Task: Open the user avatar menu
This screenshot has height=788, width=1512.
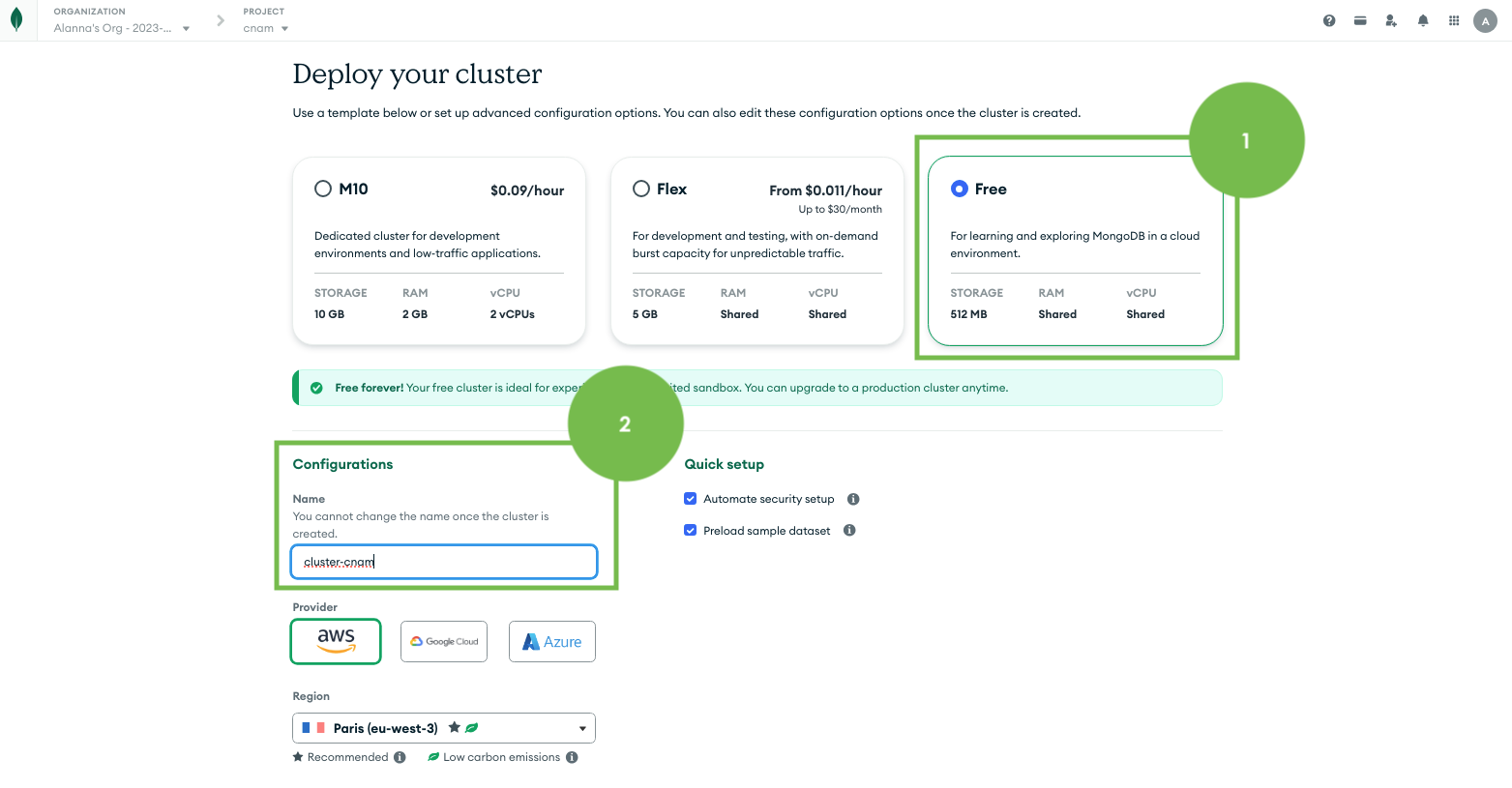Action: (x=1485, y=21)
